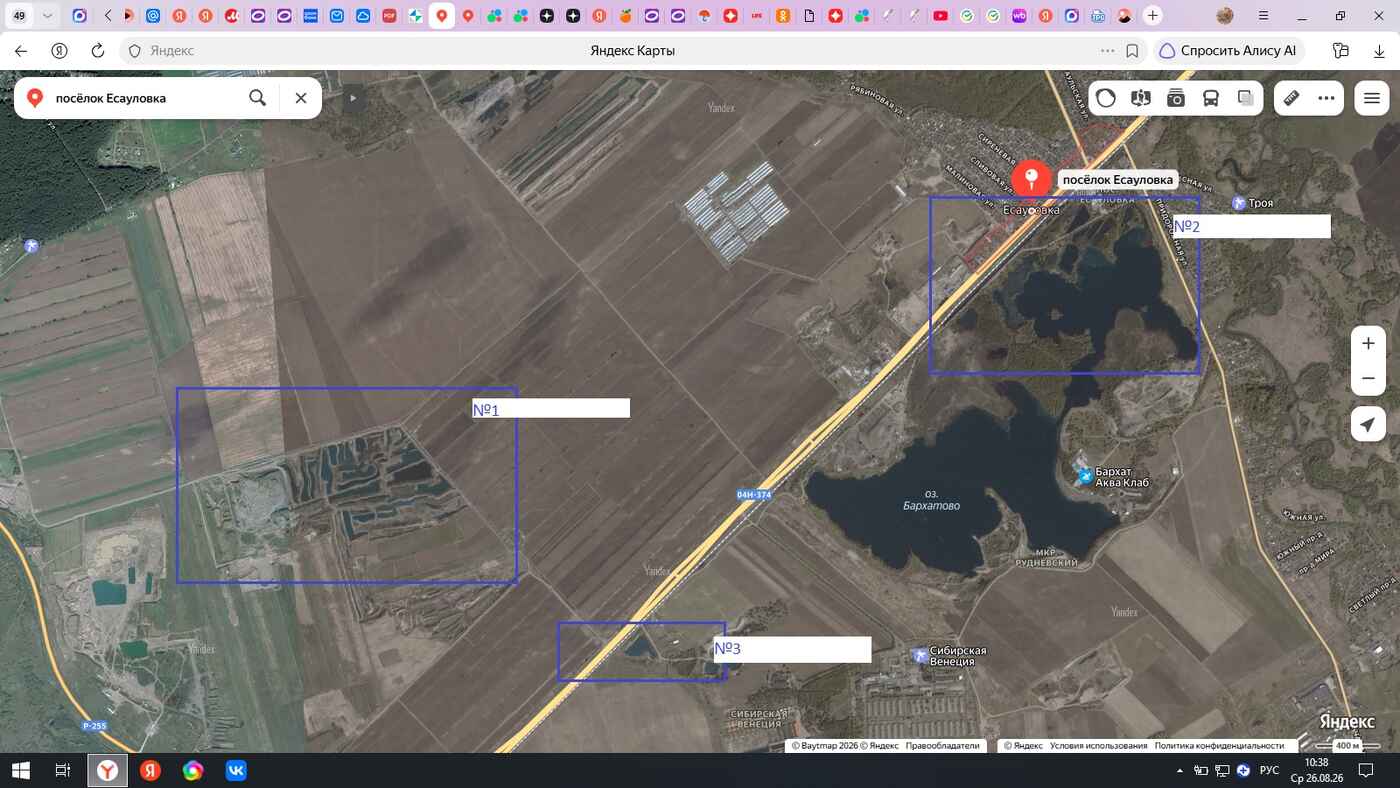Click the посёлок Есауловка search field
1400x788 pixels.
145,98
